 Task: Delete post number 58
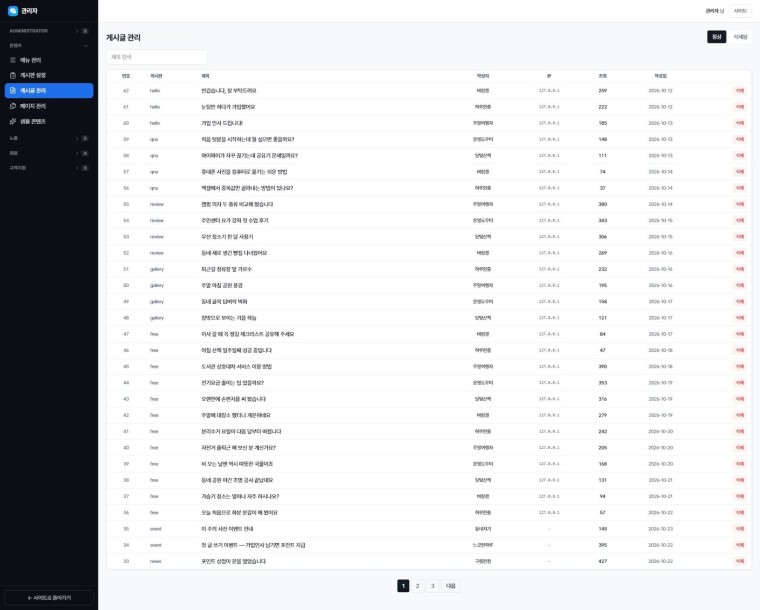(x=740, y=156)
